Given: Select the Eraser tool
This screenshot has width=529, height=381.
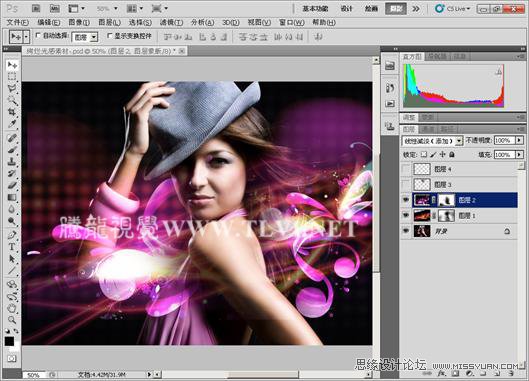Looking at the screenshot, I should [12, 185].
